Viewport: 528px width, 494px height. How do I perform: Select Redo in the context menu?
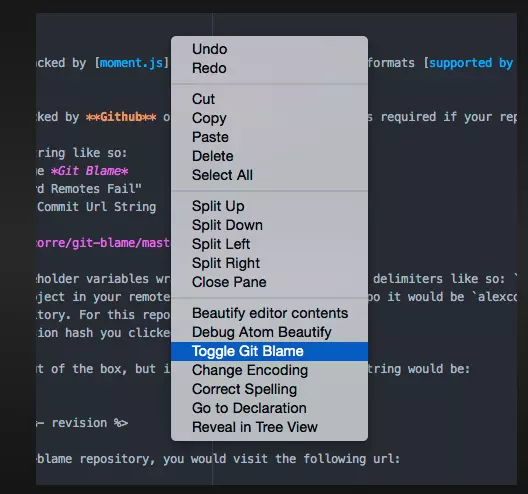[x=269, y=68]
